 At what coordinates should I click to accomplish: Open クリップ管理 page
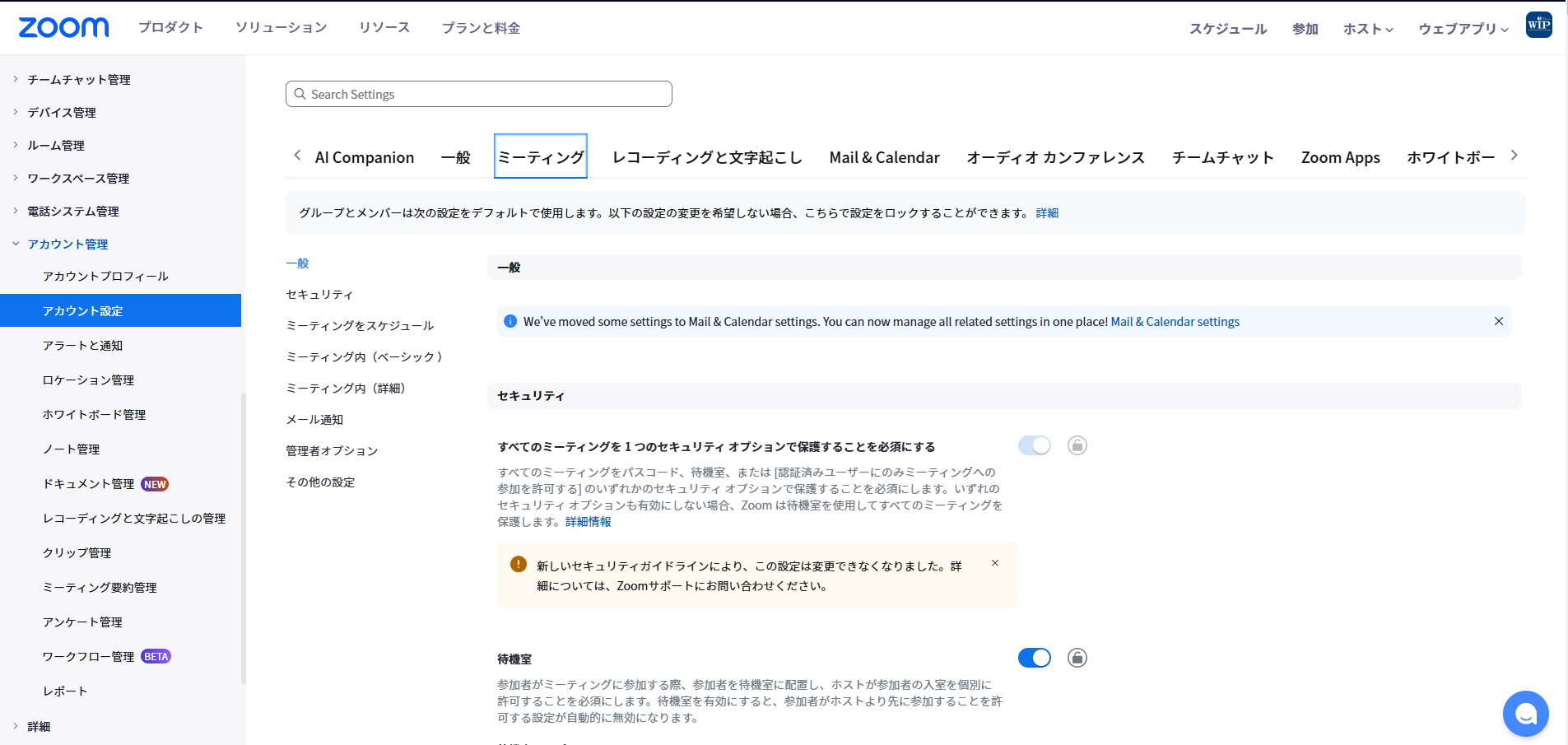[x=77, y=552]
